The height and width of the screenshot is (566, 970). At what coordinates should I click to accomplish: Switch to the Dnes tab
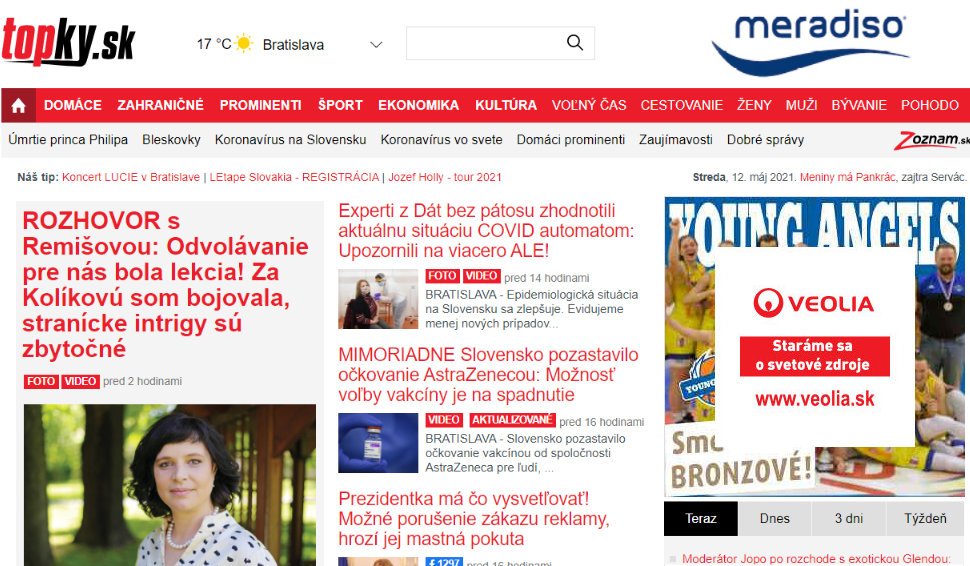[x=775, y=518]
